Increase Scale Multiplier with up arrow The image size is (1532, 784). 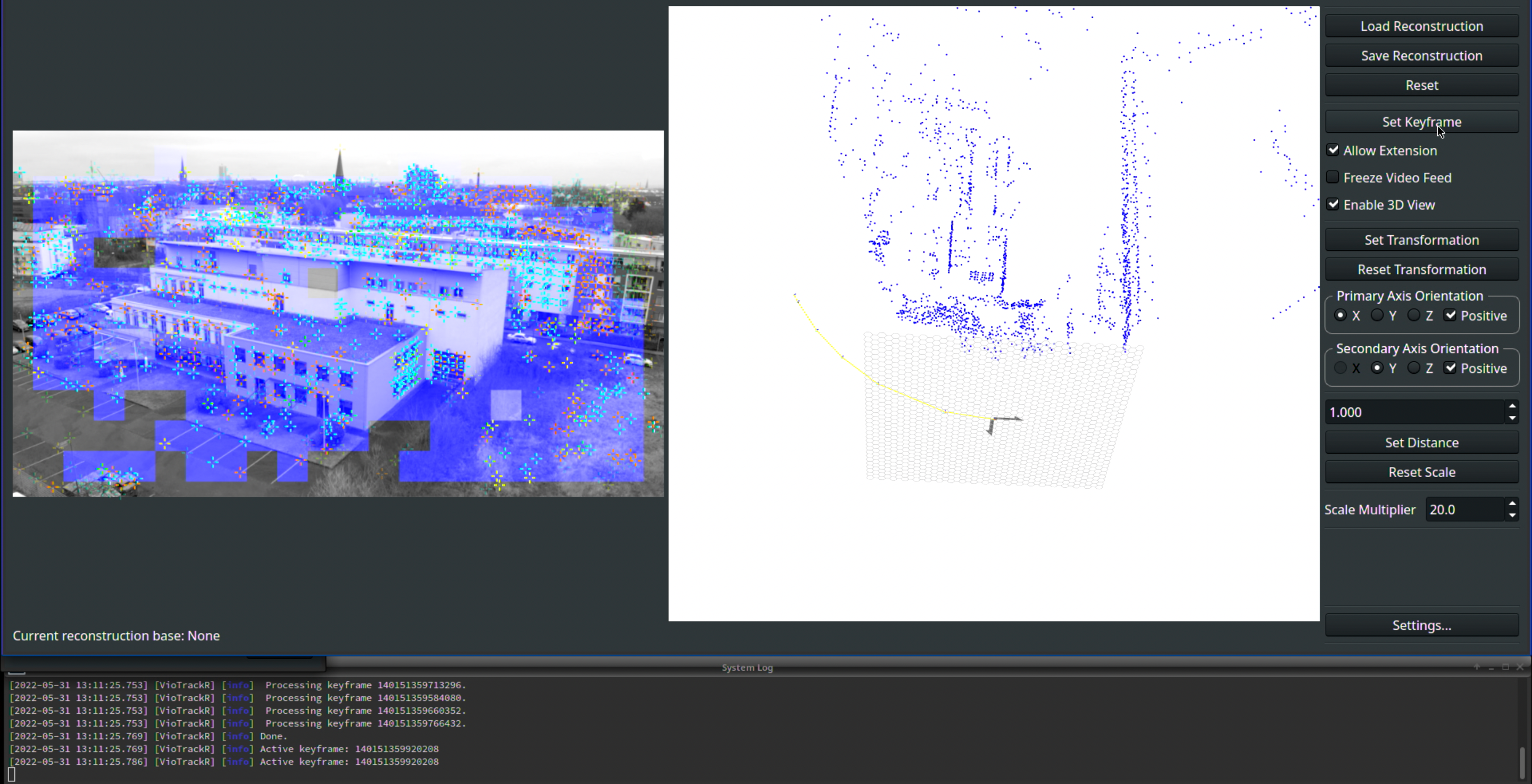(x=1512, y=504)
